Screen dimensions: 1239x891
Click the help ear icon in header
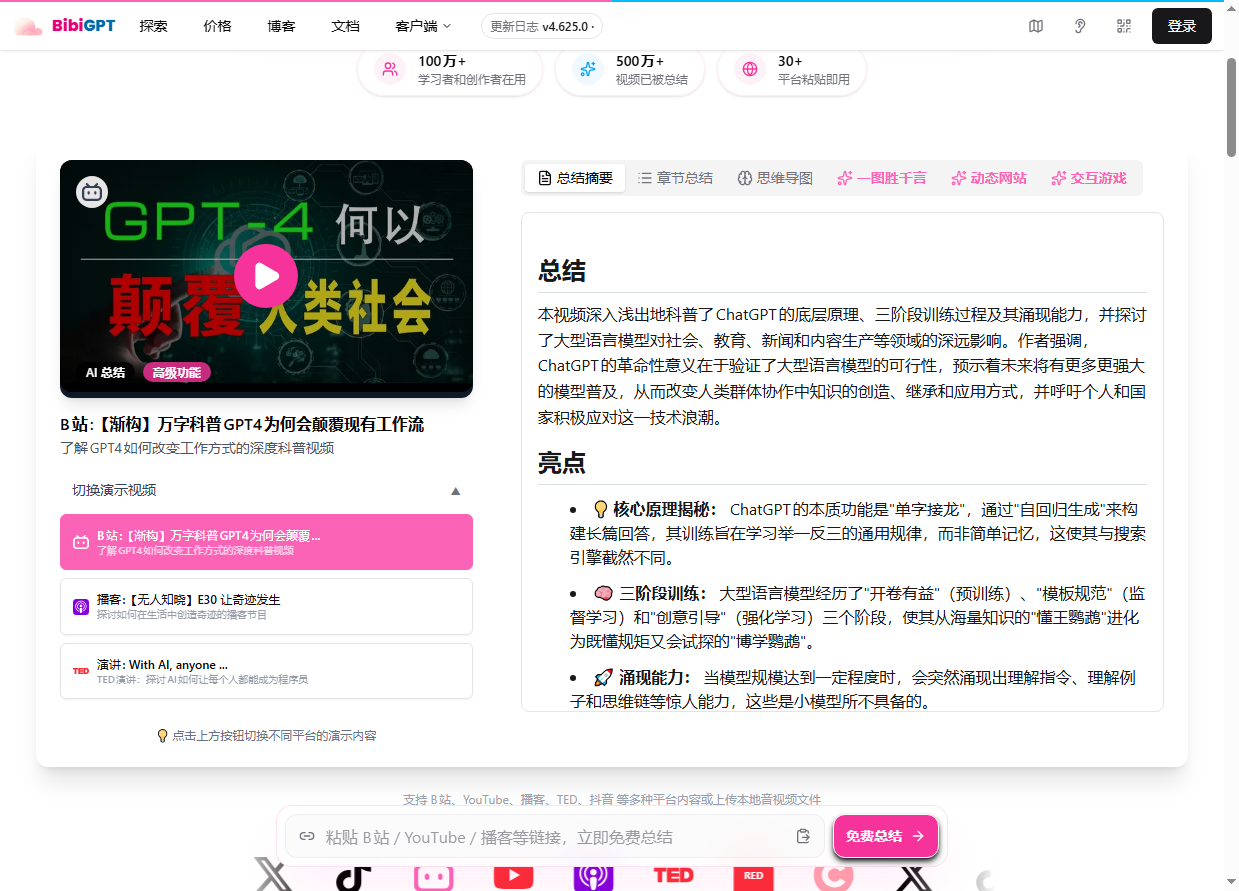click(x=1080, y=26)
